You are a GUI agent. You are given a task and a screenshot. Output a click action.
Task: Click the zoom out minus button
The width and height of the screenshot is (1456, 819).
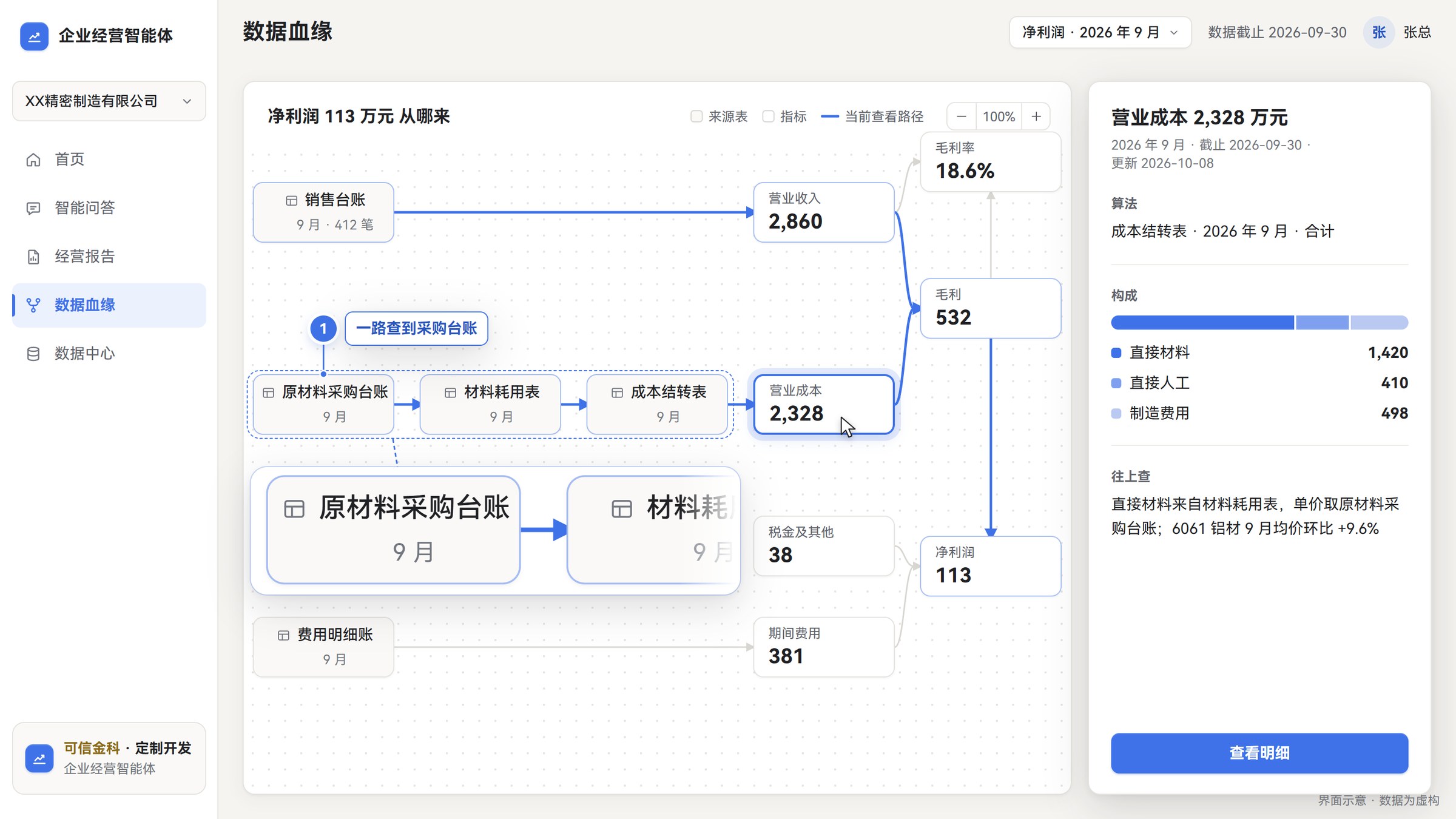962,116
